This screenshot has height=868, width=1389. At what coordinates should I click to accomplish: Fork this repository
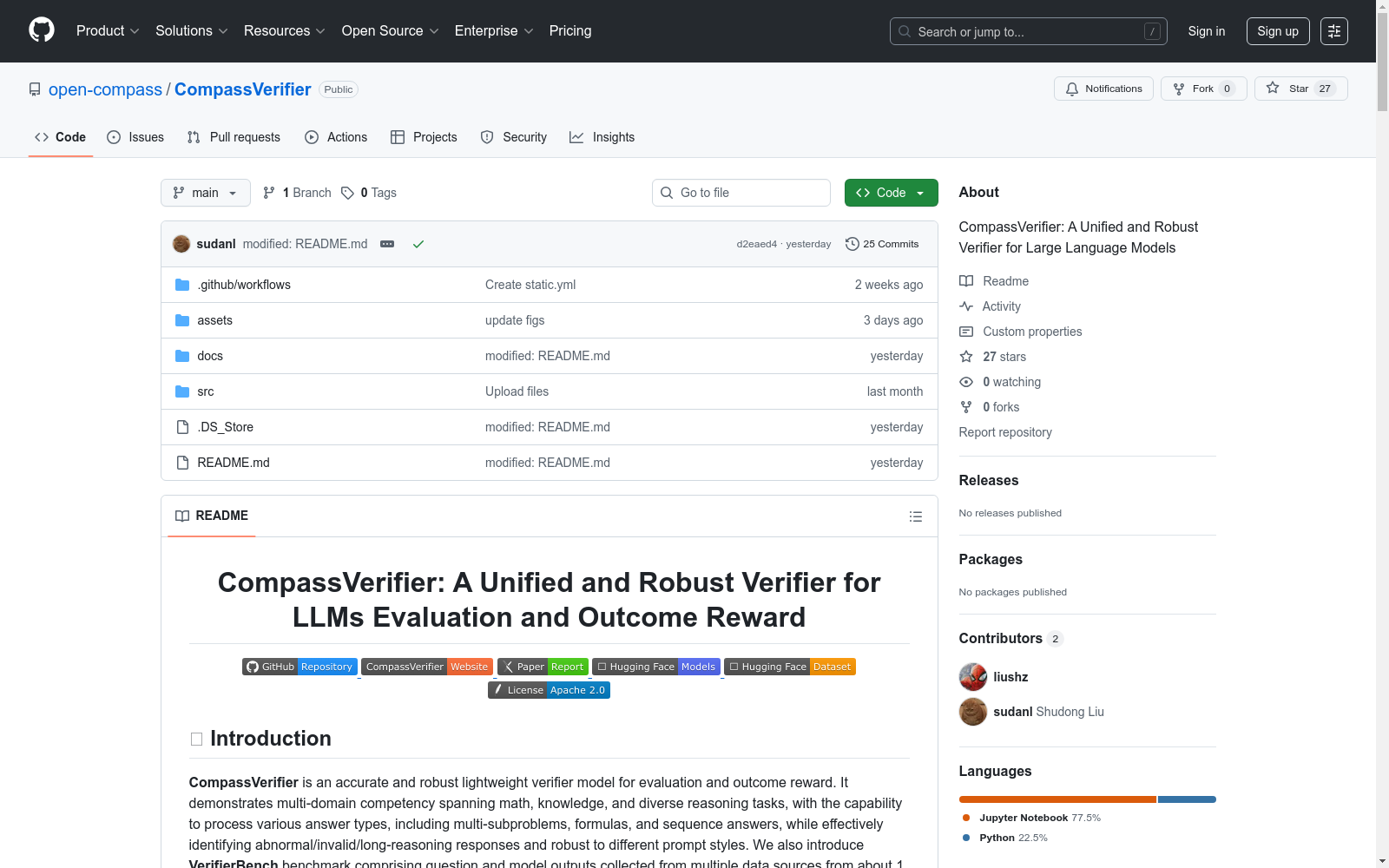point(1203,89)
